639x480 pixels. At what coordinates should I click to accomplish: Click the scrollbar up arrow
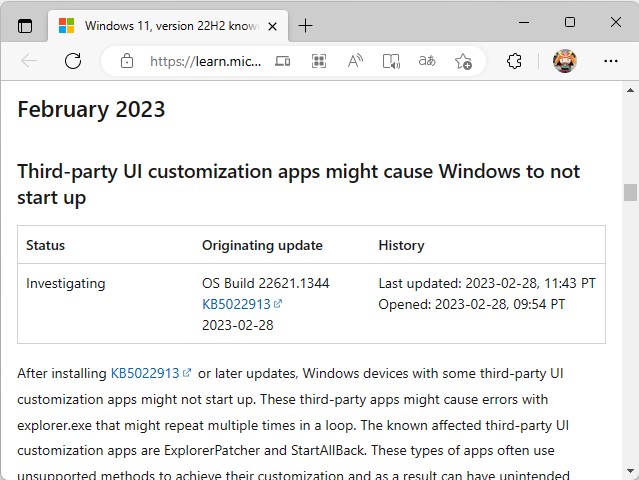coord(630,90)
